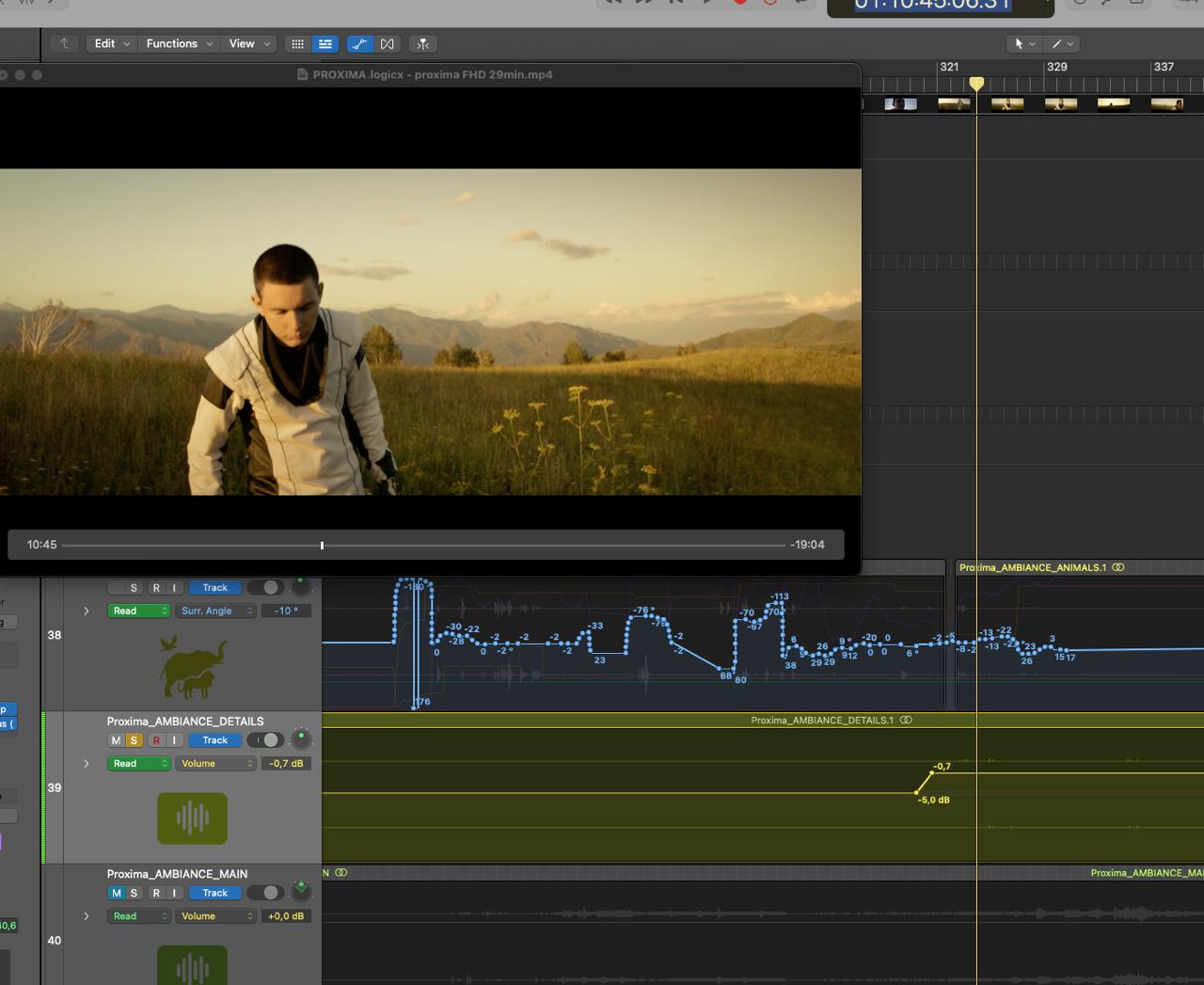Solo the Proxima_AMBIANCE_MAIN track
The width and height of the screenshot is (1204, 985).
click(x=134, y=893)
